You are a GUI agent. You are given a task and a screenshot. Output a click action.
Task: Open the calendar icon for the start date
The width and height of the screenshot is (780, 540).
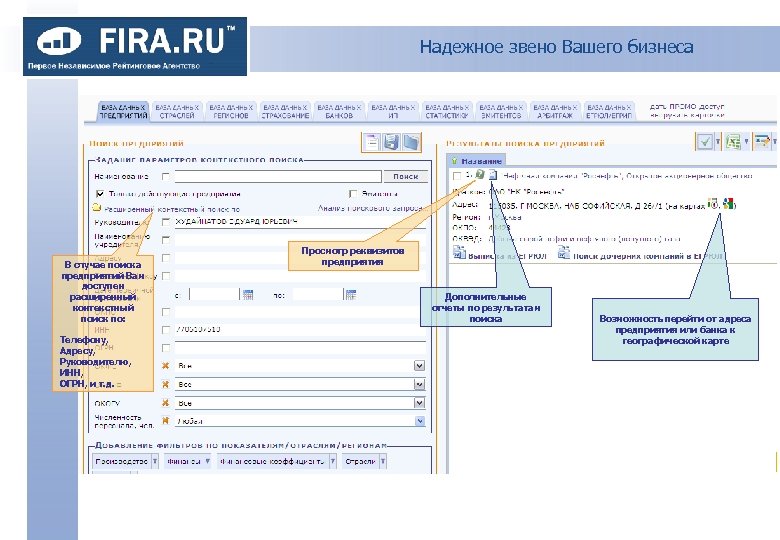click(x=247, y=294)
